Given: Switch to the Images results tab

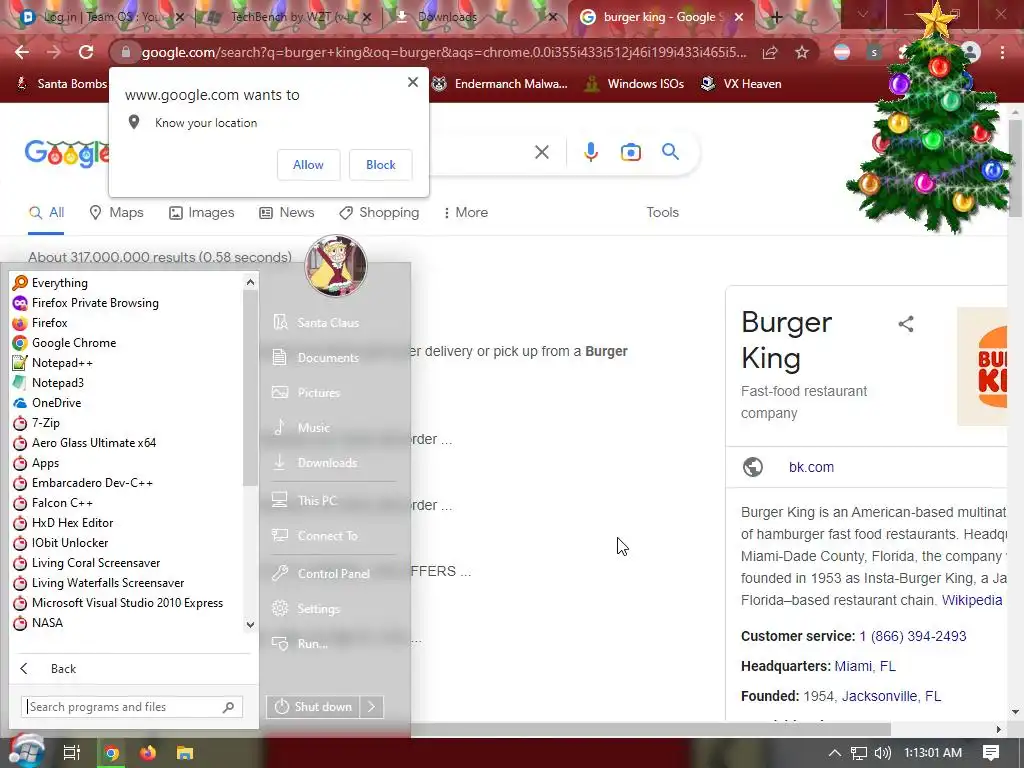Looking at the screenshot, I should [x=201, y=212].
